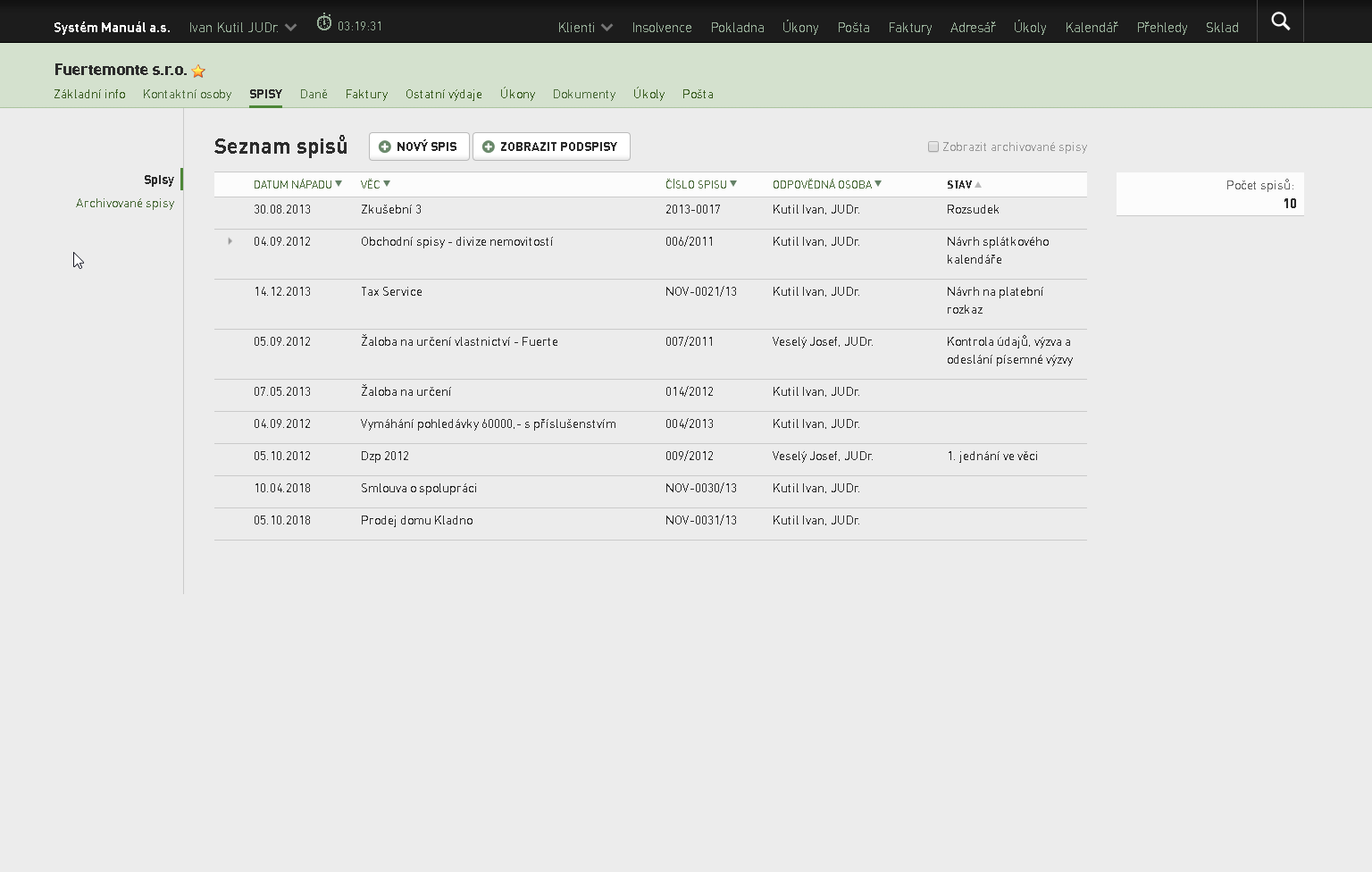Viewport: 1372px width, 872px height.
Task: Open the search magnifier icon
Action: click(1280, 21)
